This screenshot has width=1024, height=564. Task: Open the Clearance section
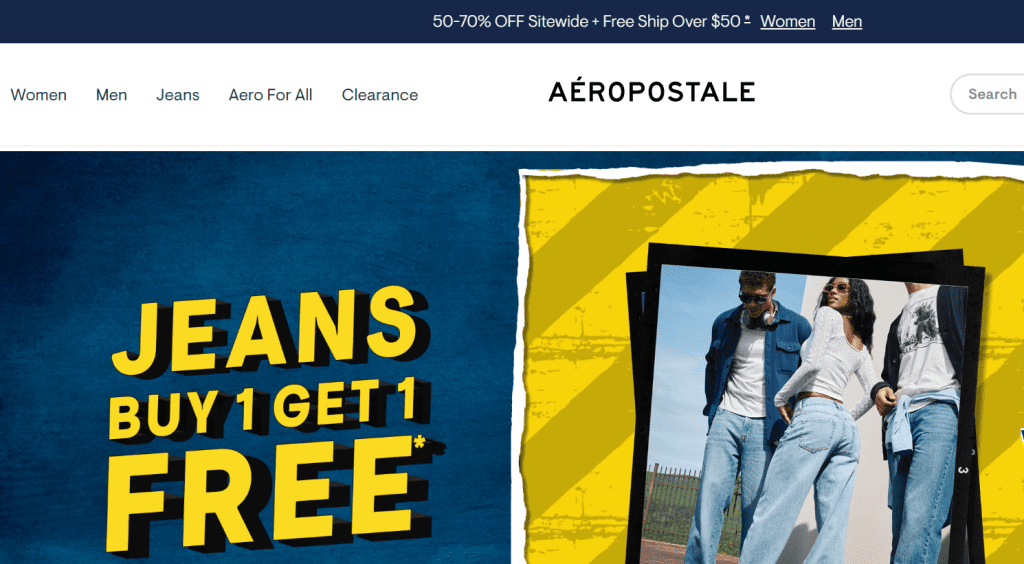tap(380, 95)
